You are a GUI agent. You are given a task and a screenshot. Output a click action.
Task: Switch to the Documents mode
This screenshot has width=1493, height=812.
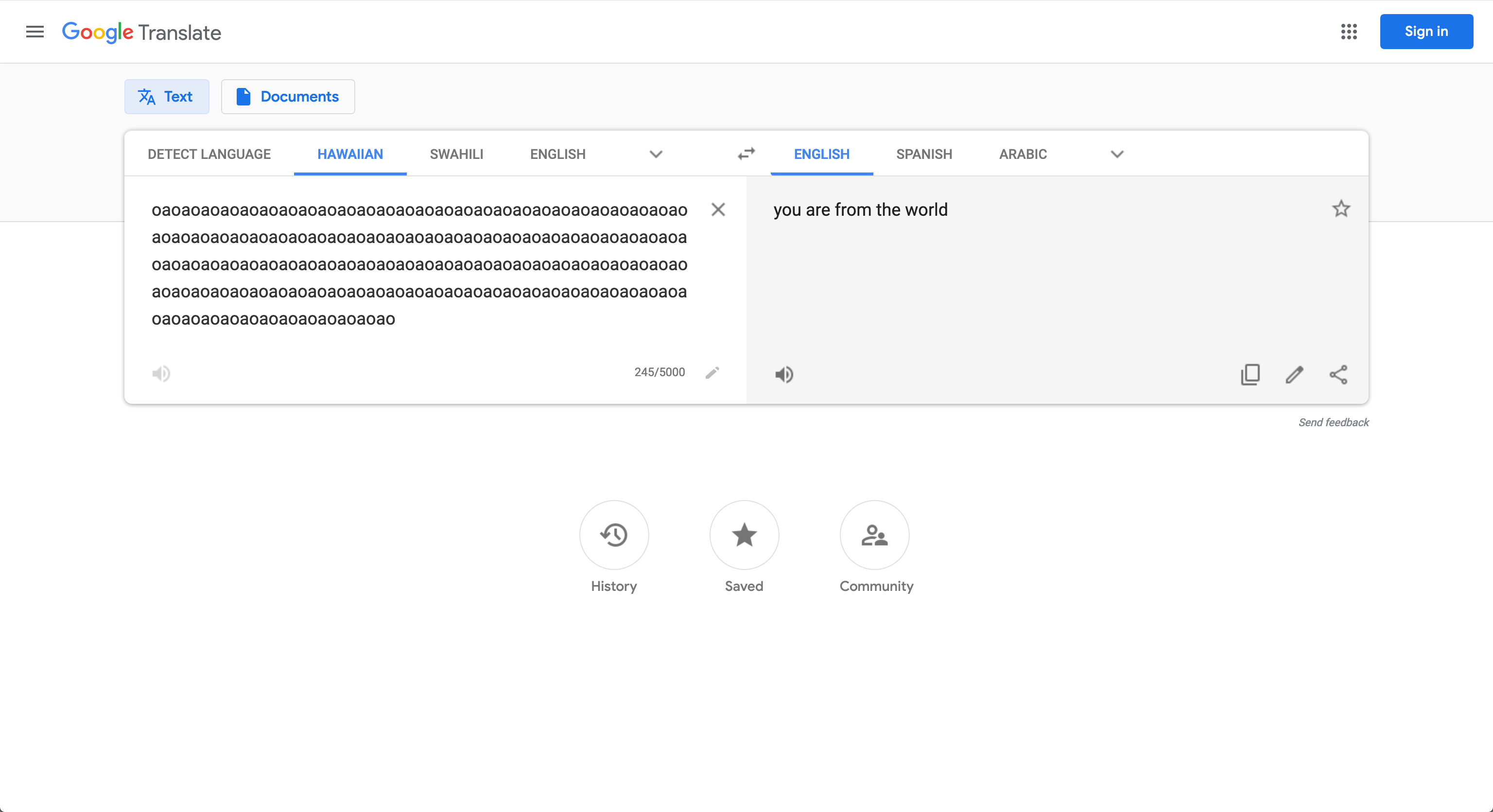288,97
